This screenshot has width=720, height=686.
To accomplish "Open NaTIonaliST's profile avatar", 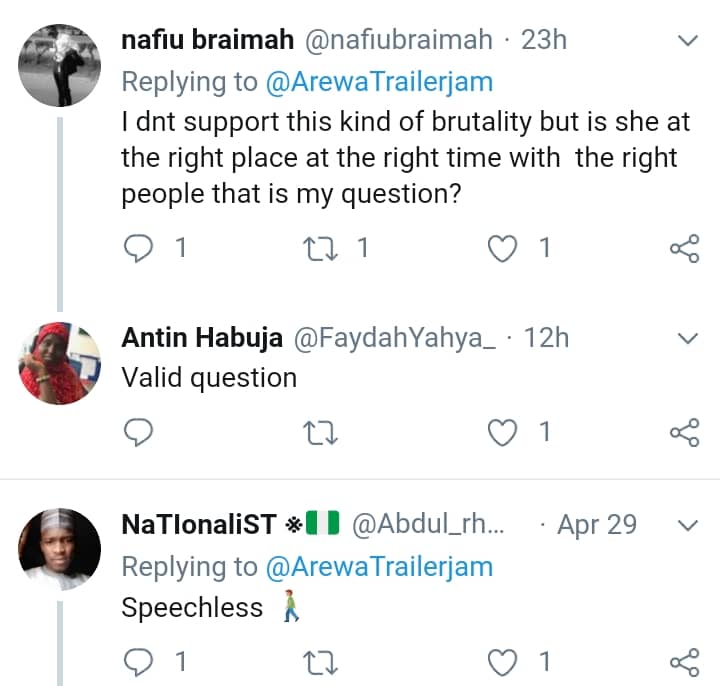I will [x=60, y=548].
